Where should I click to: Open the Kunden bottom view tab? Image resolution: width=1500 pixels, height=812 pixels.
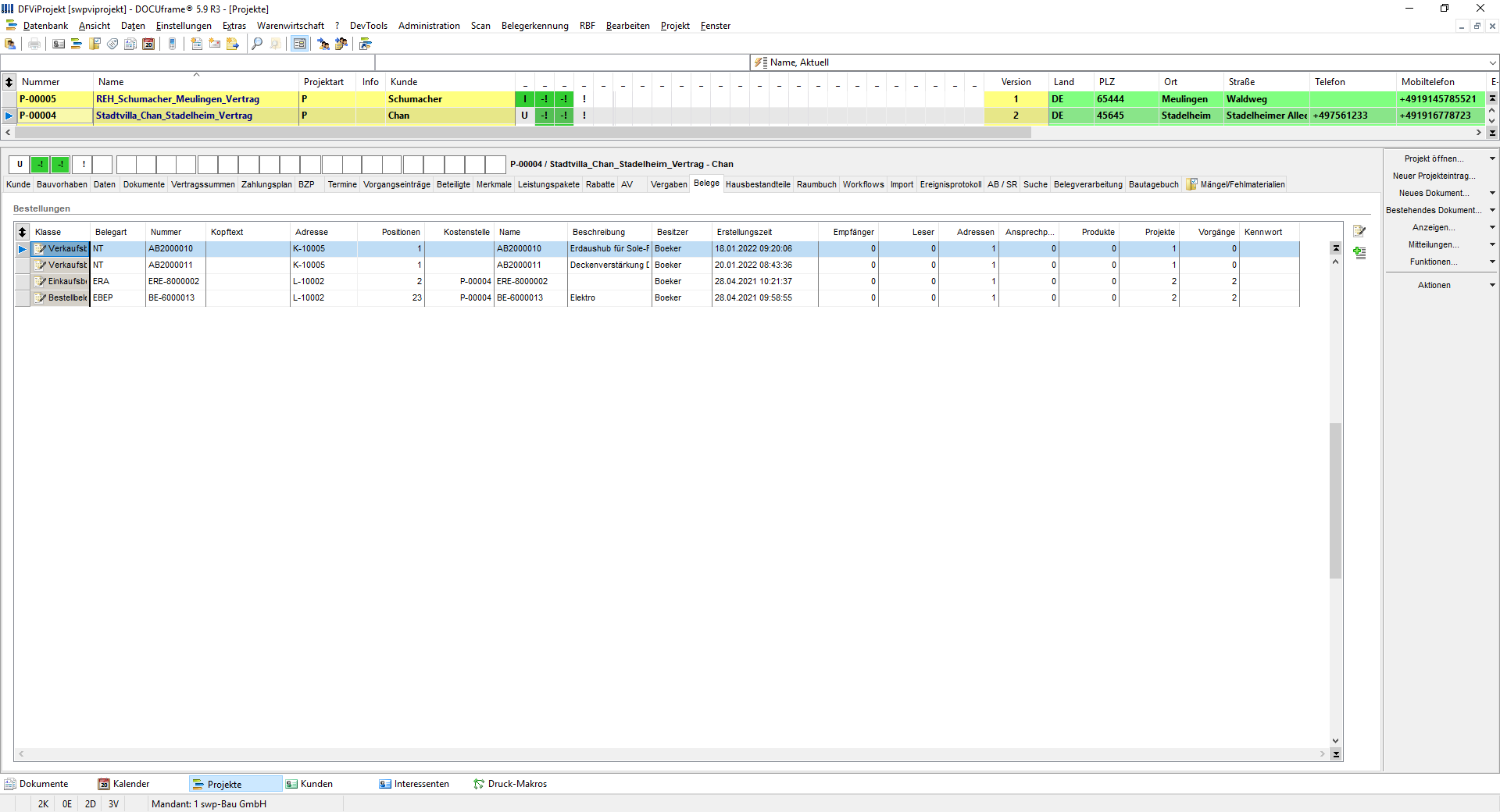point(316,784)
